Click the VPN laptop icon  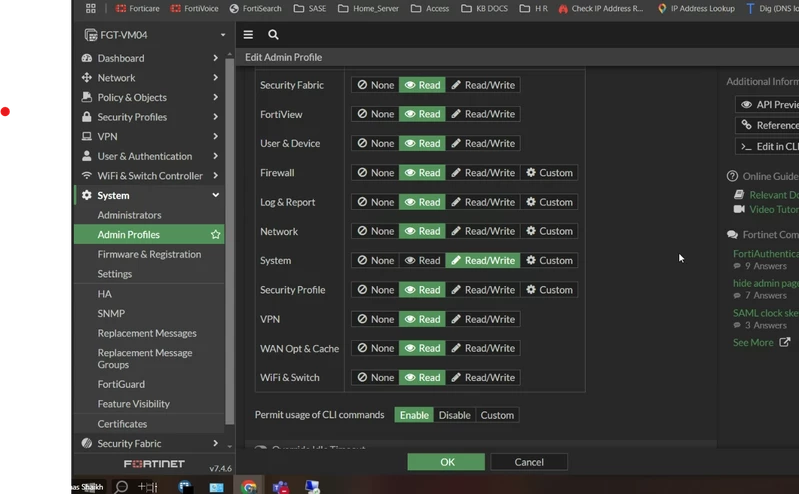(87, 136)
